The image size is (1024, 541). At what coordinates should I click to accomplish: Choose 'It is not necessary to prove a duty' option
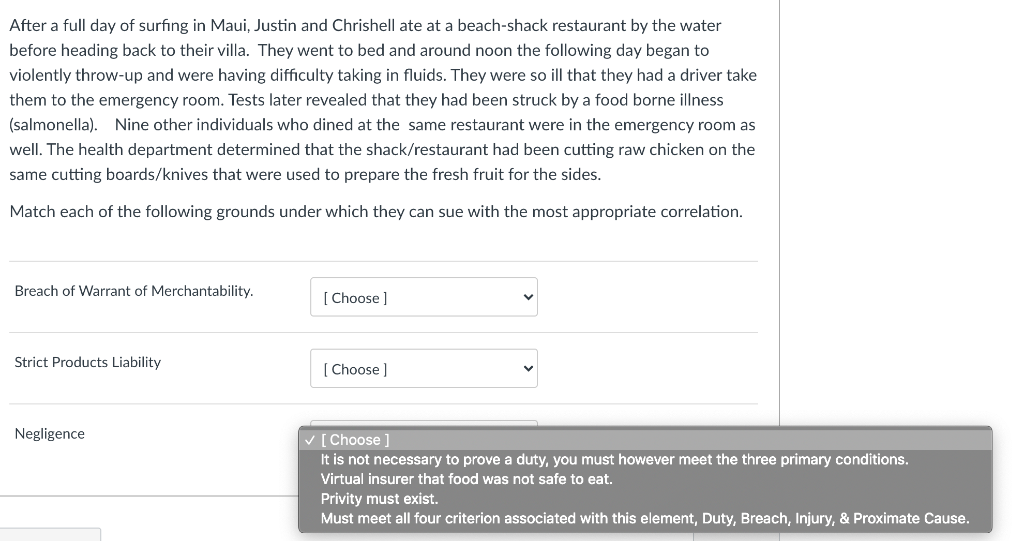(x=614, y=460)
